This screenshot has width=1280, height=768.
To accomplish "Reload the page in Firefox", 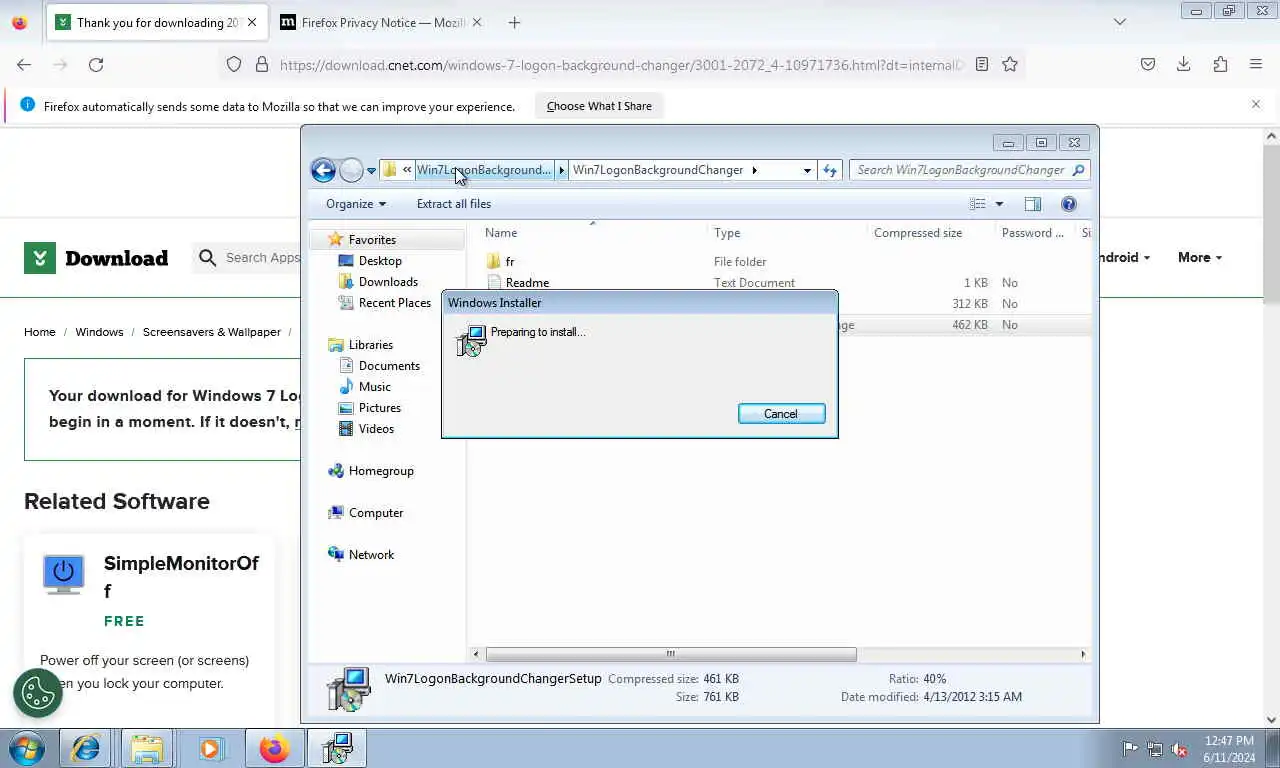I will [96, 64].
